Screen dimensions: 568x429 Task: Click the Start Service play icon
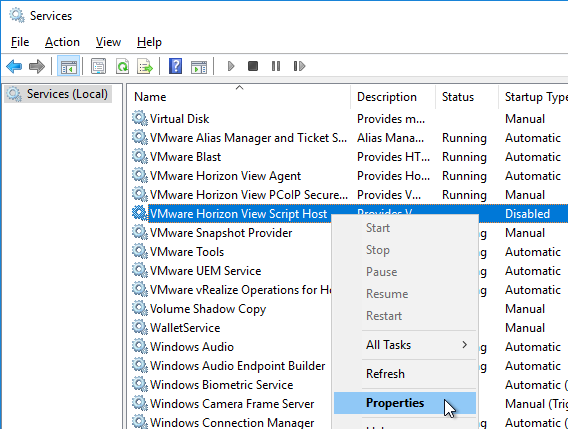point(231,66)
